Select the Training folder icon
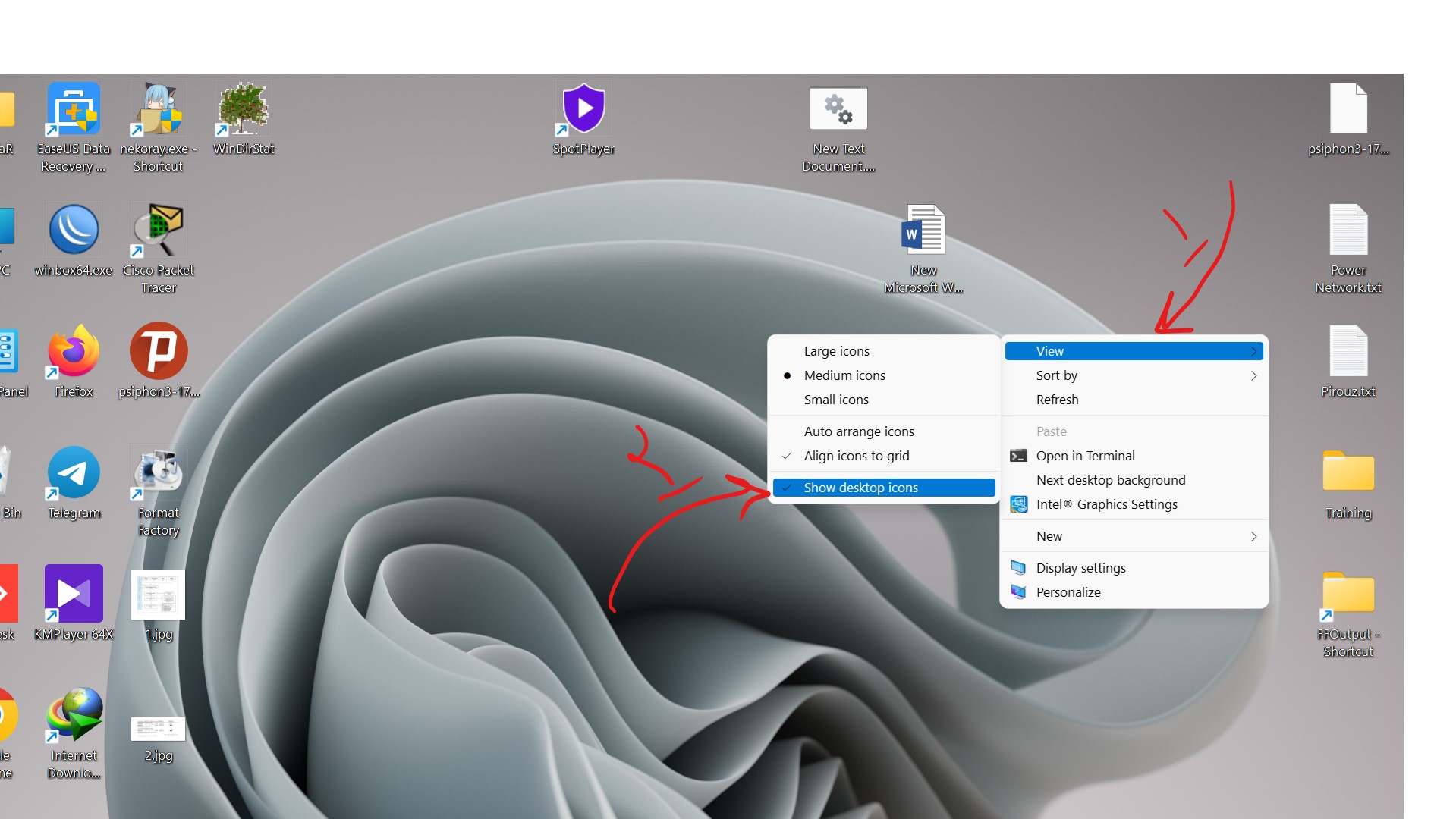1456x819 pixels. [x=1348, y=472]
